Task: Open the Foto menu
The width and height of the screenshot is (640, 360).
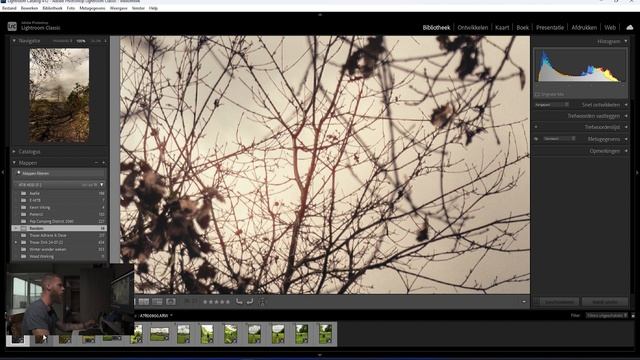Action: click(71, 8)
